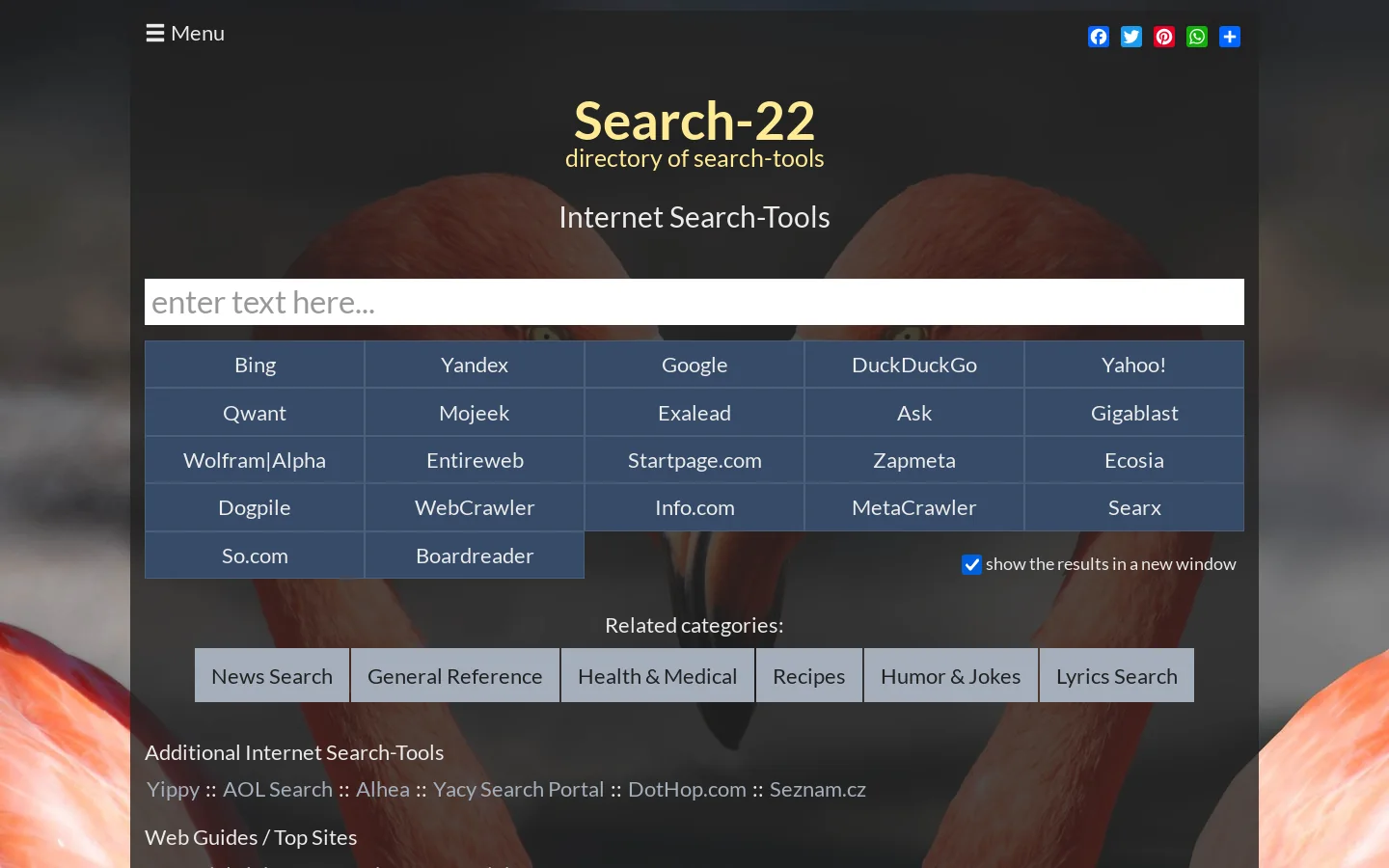Search with Bing button
The height and width of the screenshot is (868, 1389).
[x=255, y=365]
